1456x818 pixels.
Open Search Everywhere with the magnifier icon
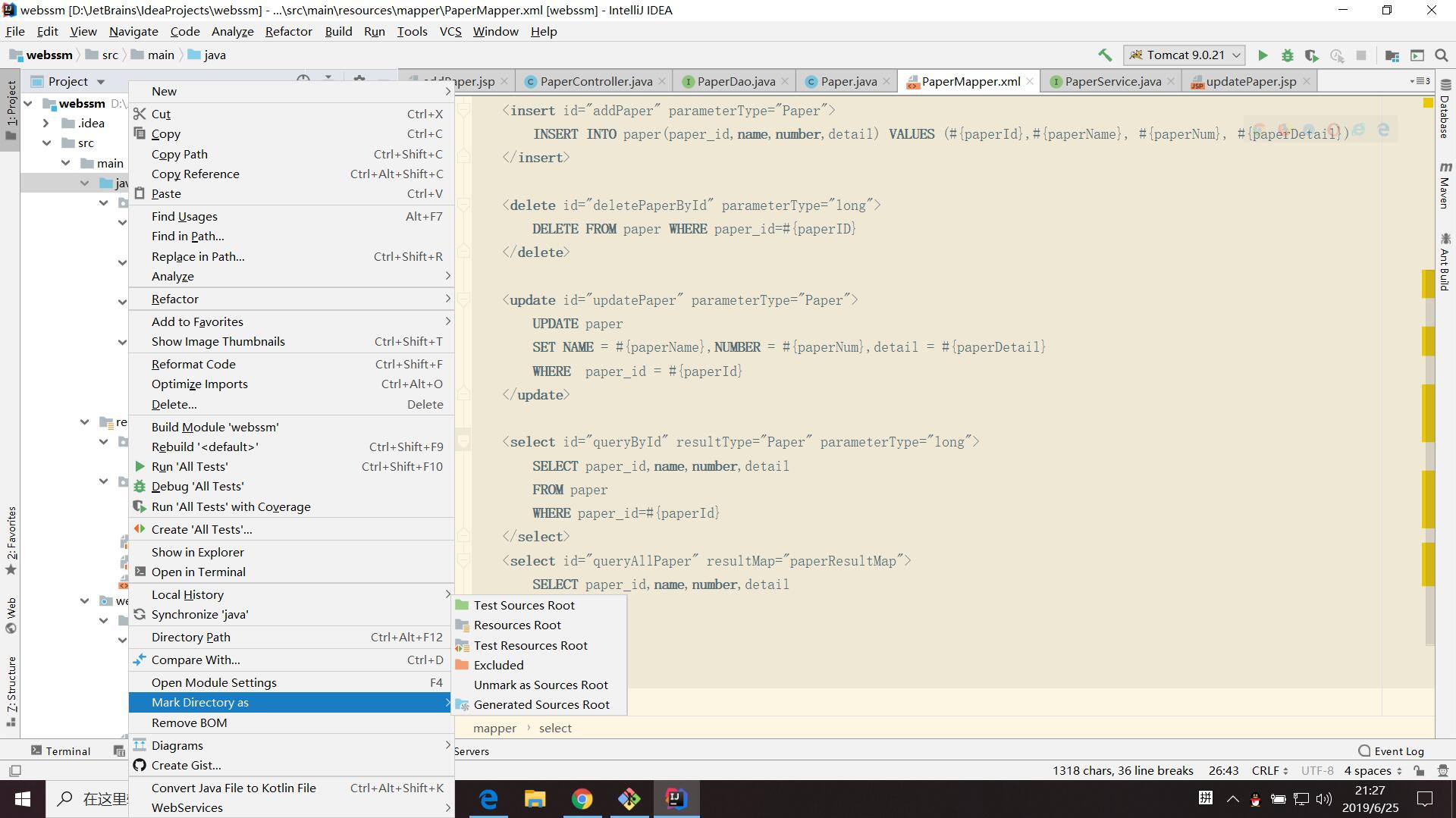(x=1442, y=55)
